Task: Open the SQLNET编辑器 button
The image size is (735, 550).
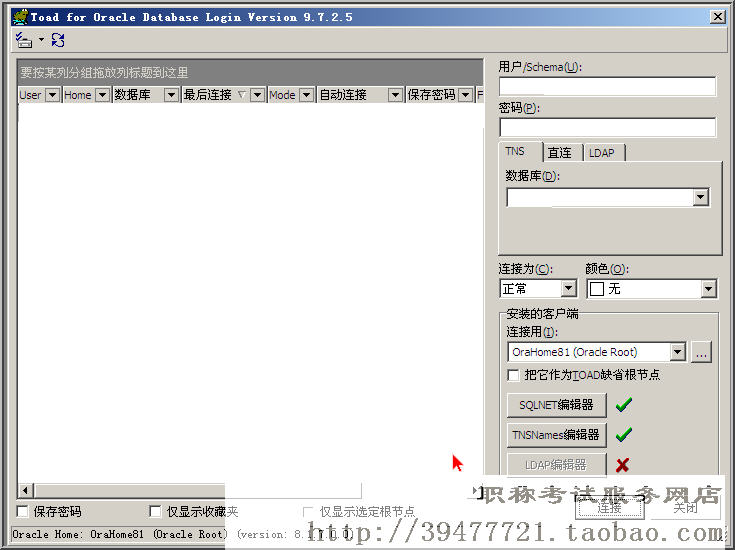Action: (x=556, y=405)
